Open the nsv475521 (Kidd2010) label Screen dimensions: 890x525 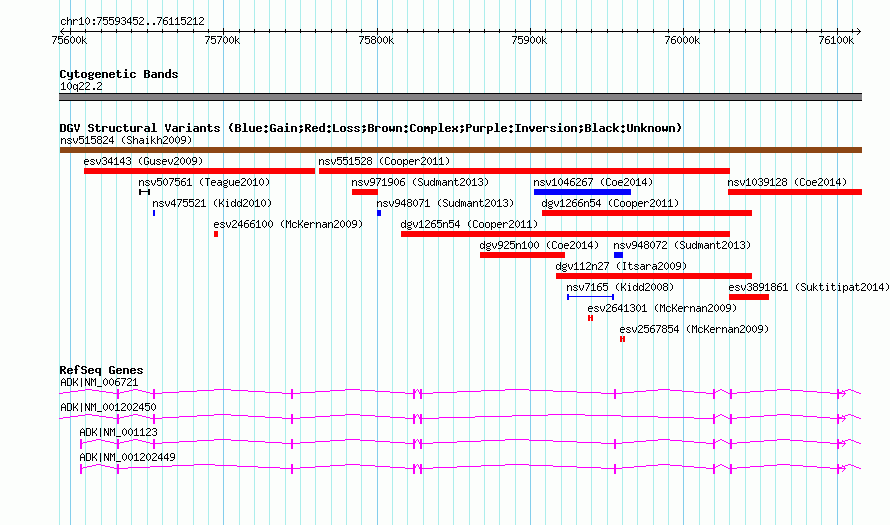[212, 203]
